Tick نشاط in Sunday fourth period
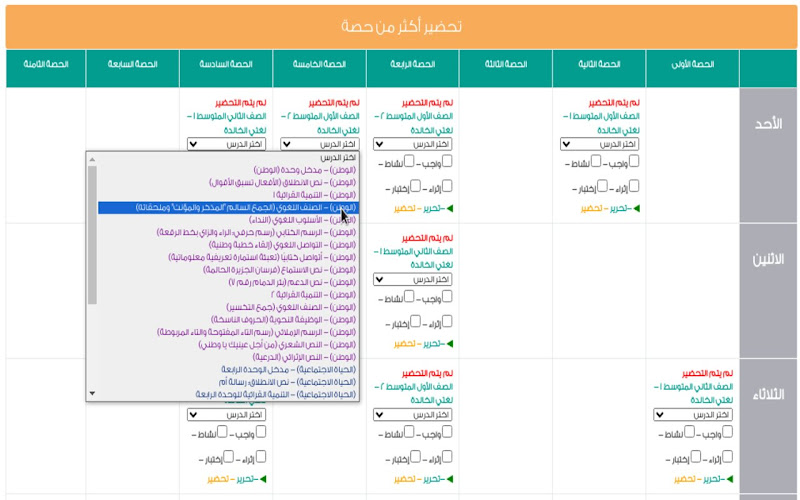Screen dimensions: 800x500 (x=409, y=161)
